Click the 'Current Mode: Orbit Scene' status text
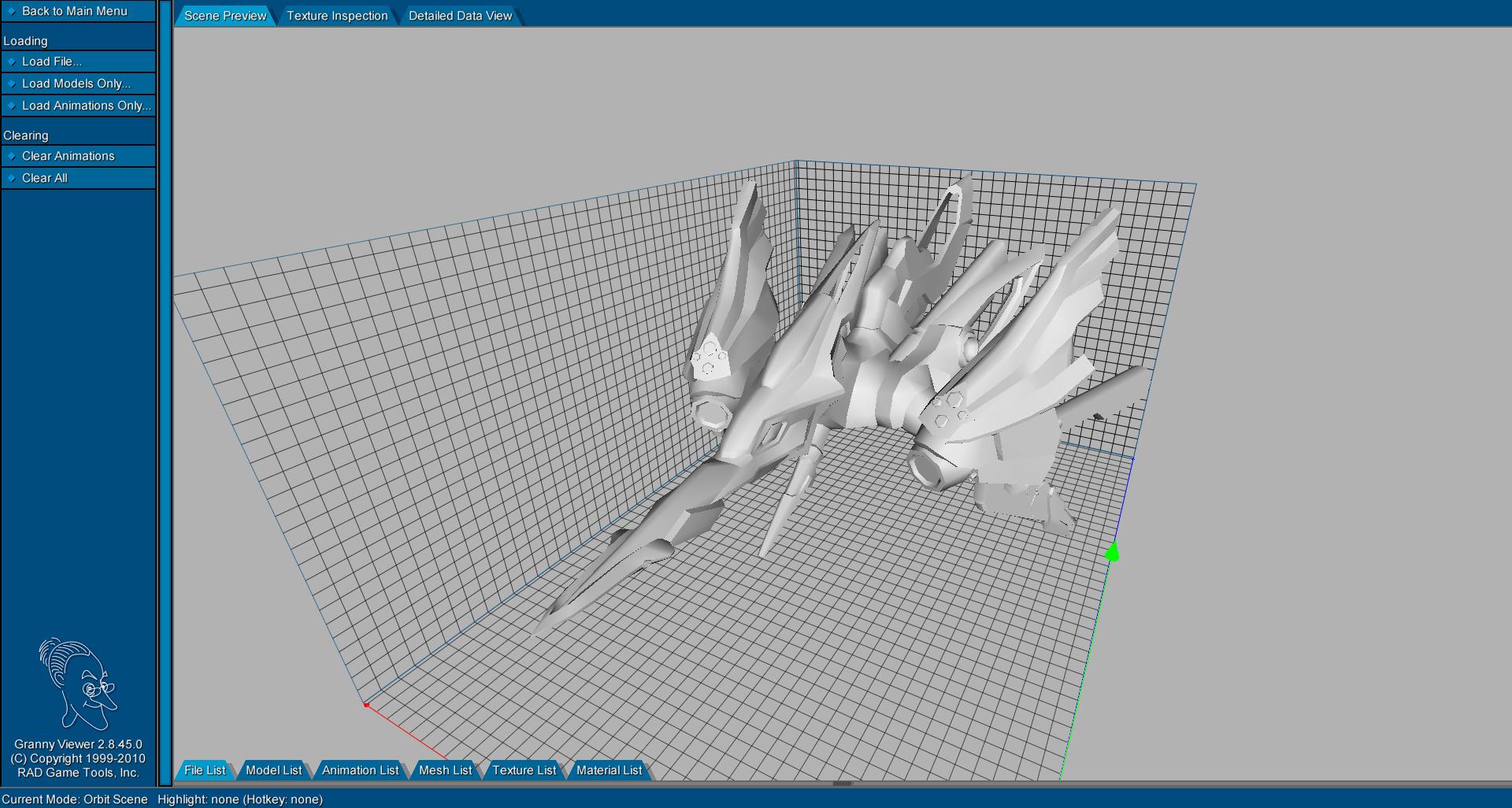Viewport: 1512px width, 808px height. click(75, 799)
